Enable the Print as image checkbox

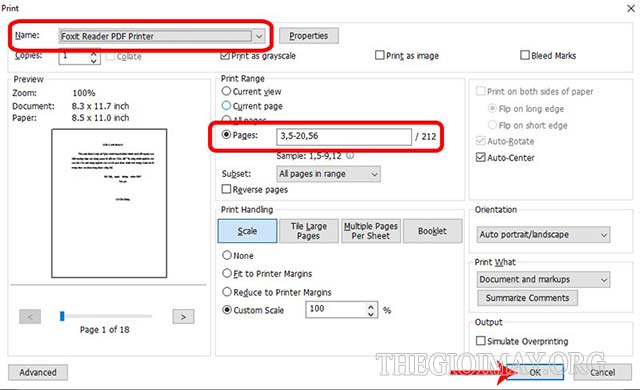tap(380, 55)
